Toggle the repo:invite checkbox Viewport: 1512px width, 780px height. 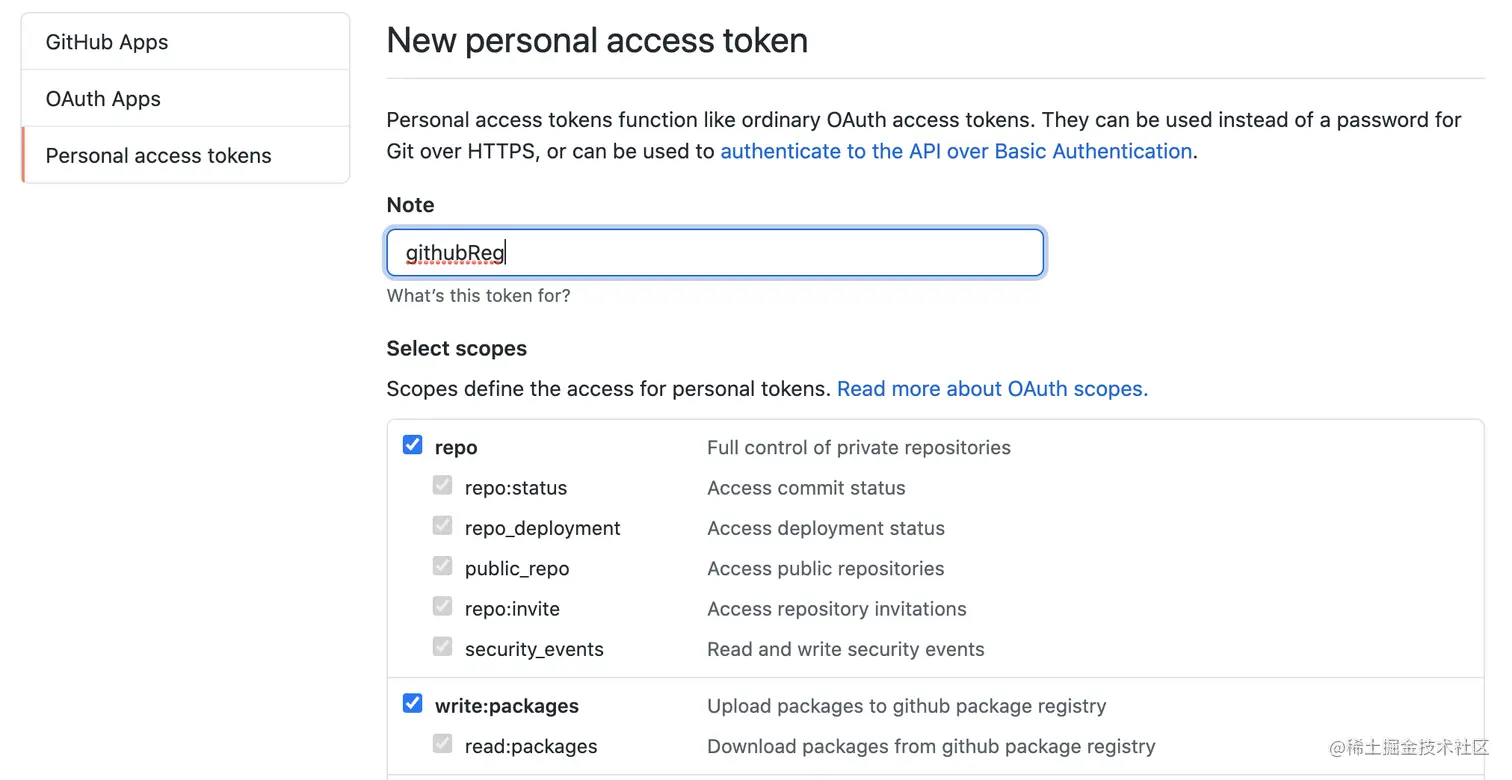pos(442,607)
